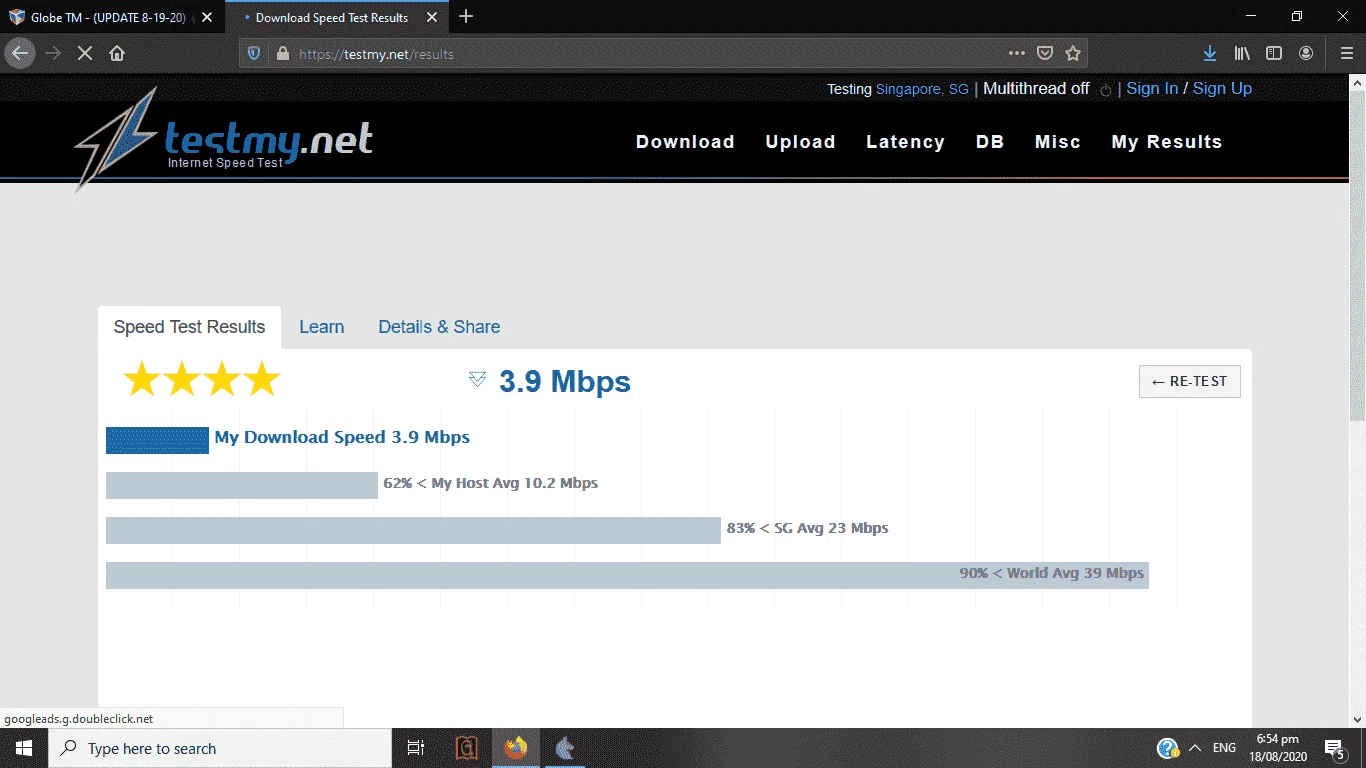Open page actions three-dot menu
The height and width of the screenshot is (768, 1366).
[1017, 54]
